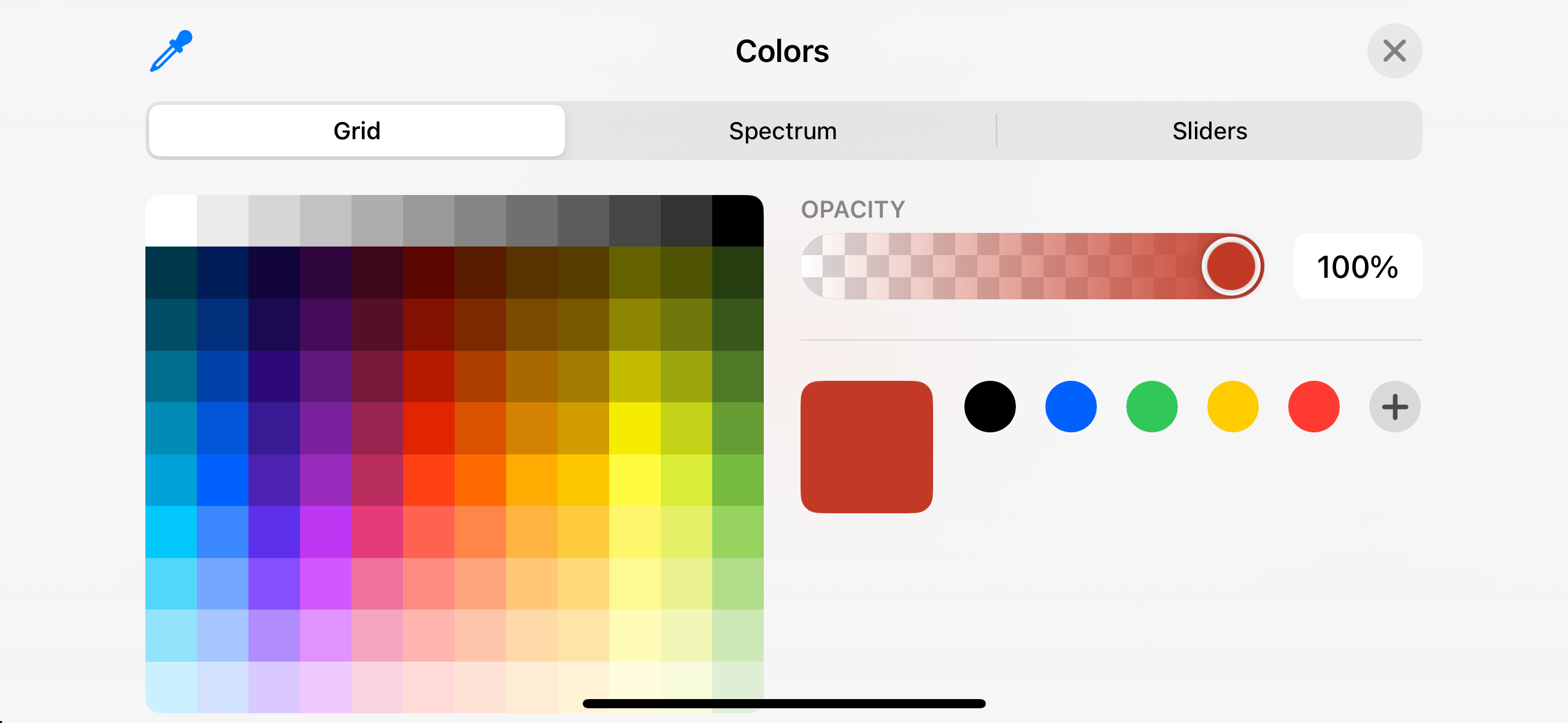Image resolution: width=1568 pixels, height=723 pixels.
Task: Add current color to saved swatches
Action: point(1394,407)
